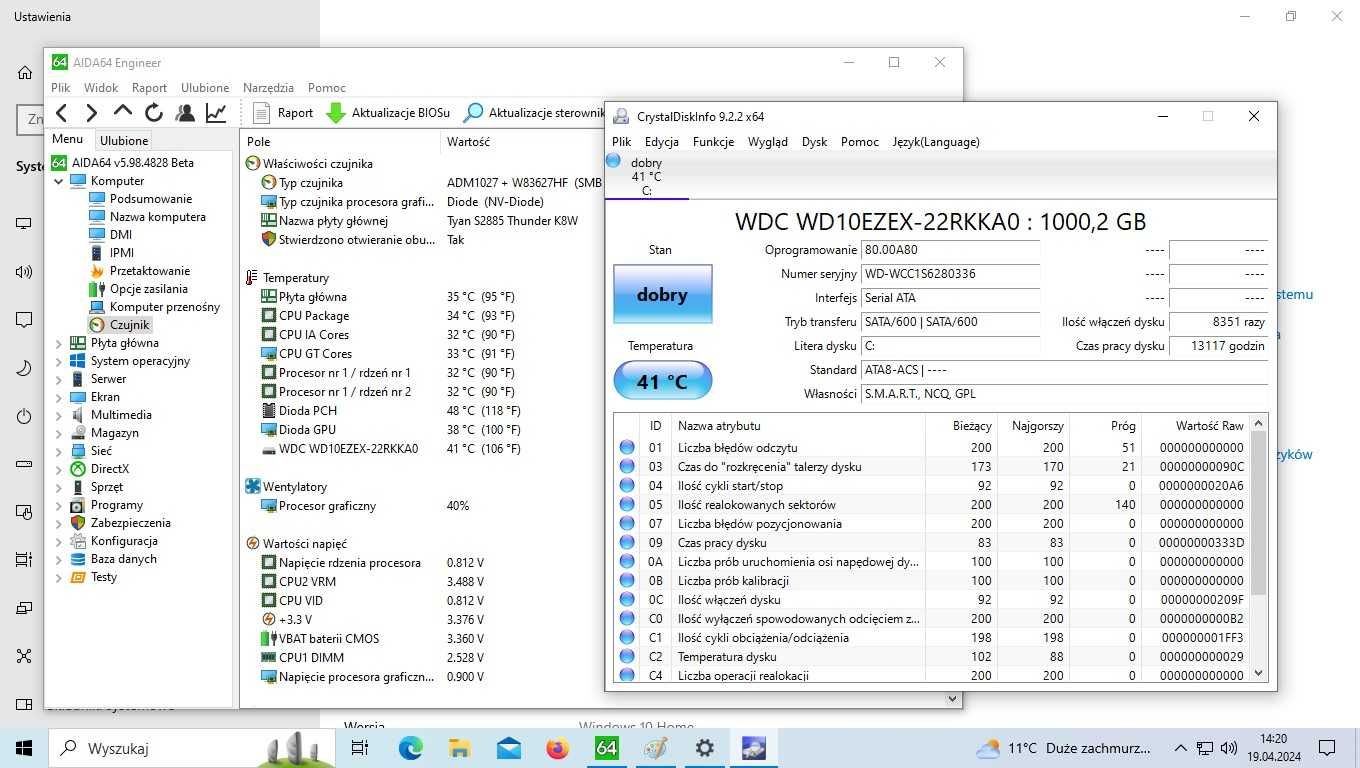This screenshot has height=768, width=1360.
Task: Open the Mail app from the taskbar
Action: pos(508,748)
